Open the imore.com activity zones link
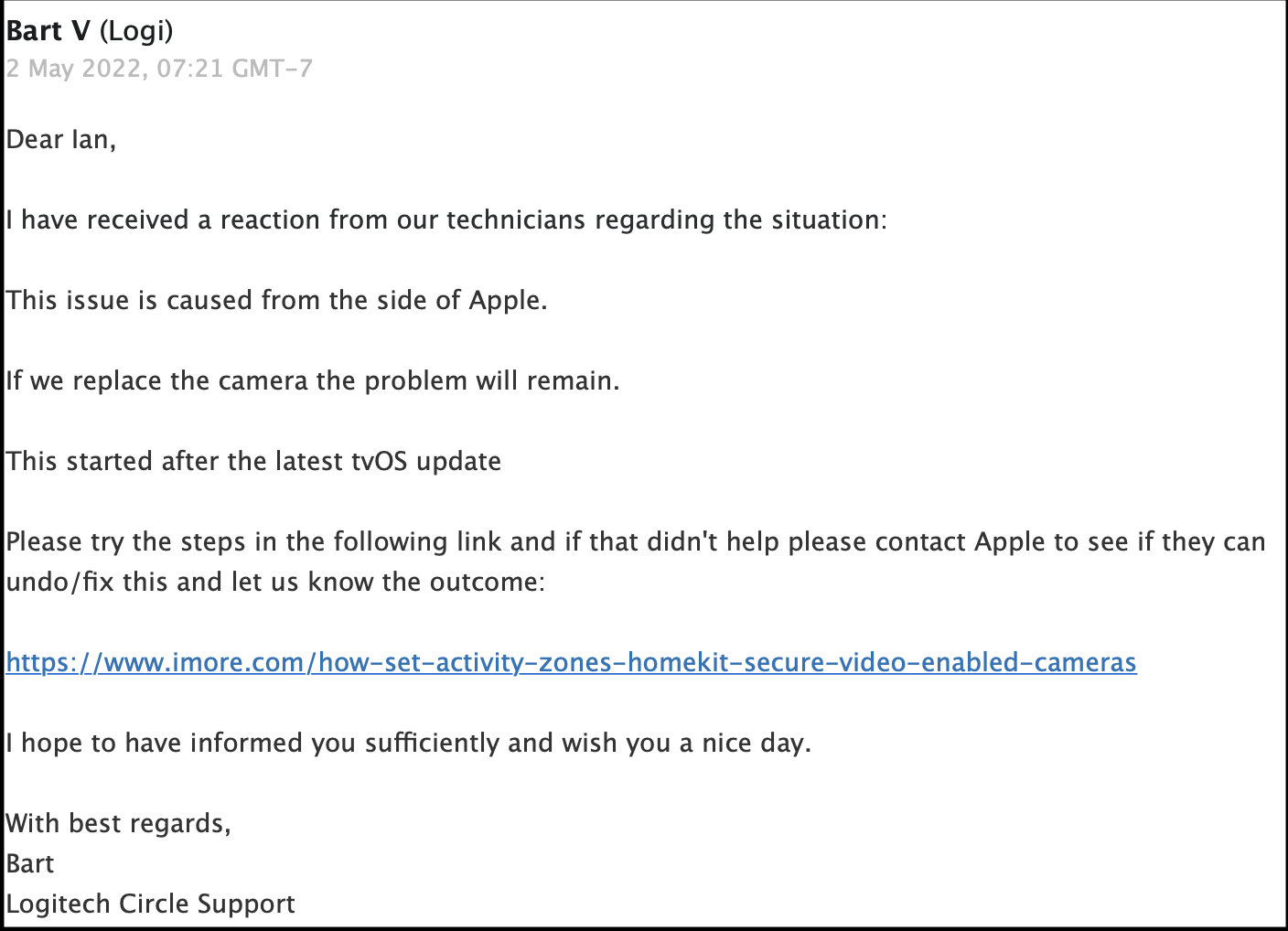This screenshot has height=931, width=1288. click(571, 662)
